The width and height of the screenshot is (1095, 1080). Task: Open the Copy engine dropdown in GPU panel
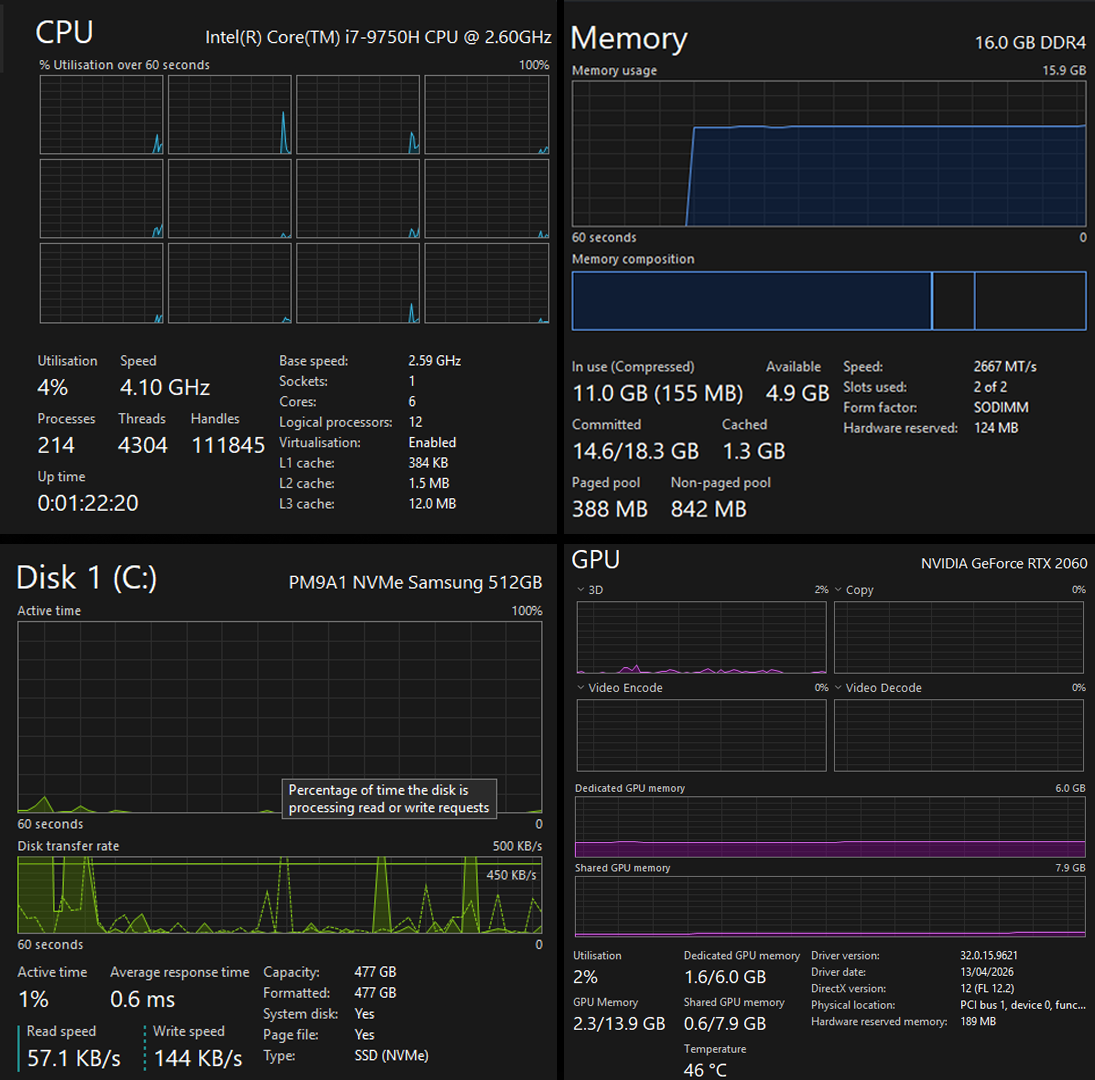click(x=839, y=590)
